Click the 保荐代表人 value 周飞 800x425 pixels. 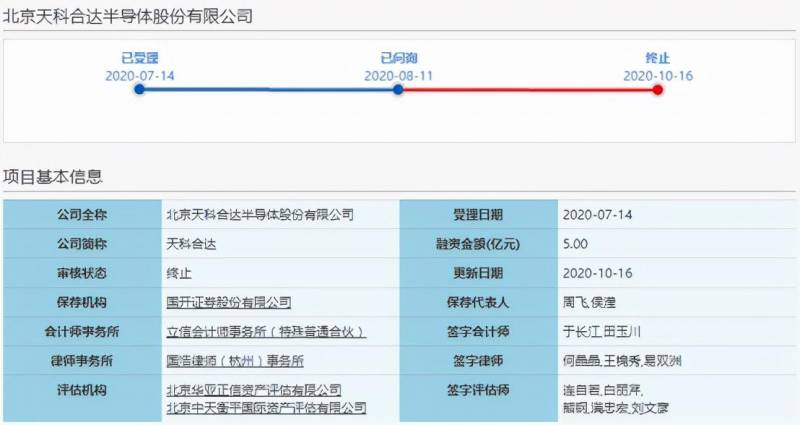pyautogui.click(x=576, y=303)
